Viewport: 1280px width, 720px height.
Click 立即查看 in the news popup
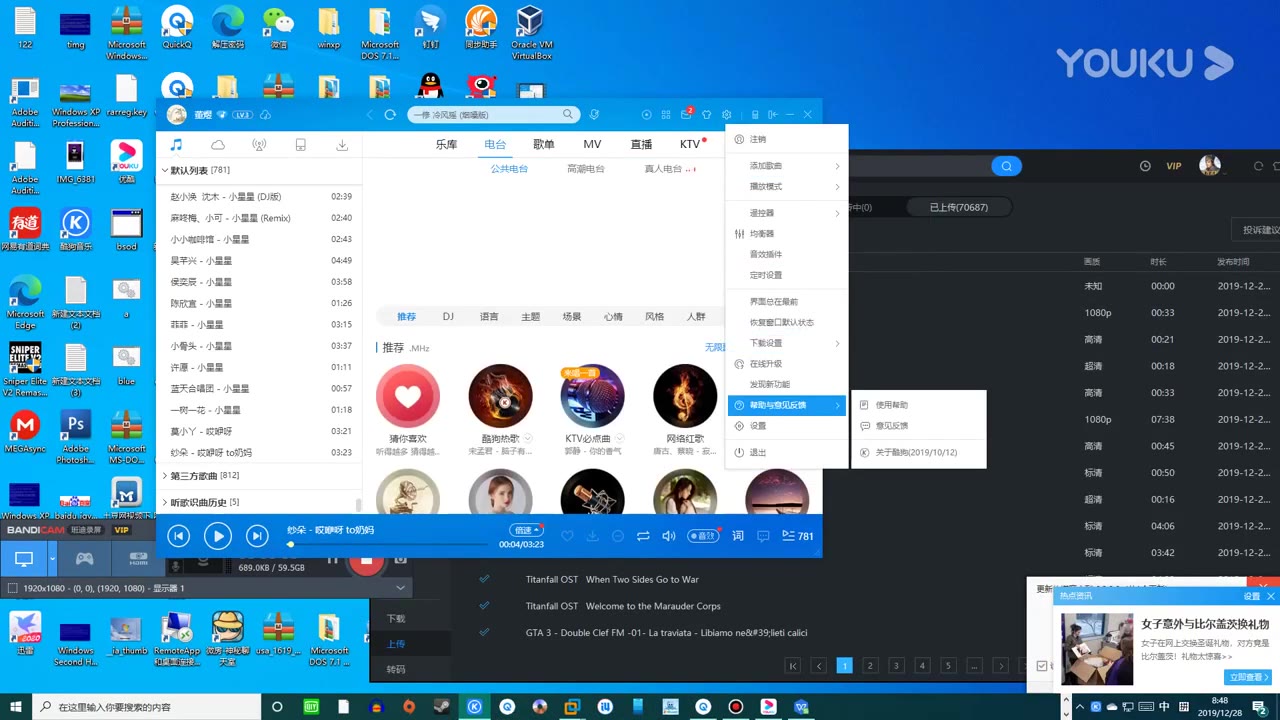click(1248, 677)
